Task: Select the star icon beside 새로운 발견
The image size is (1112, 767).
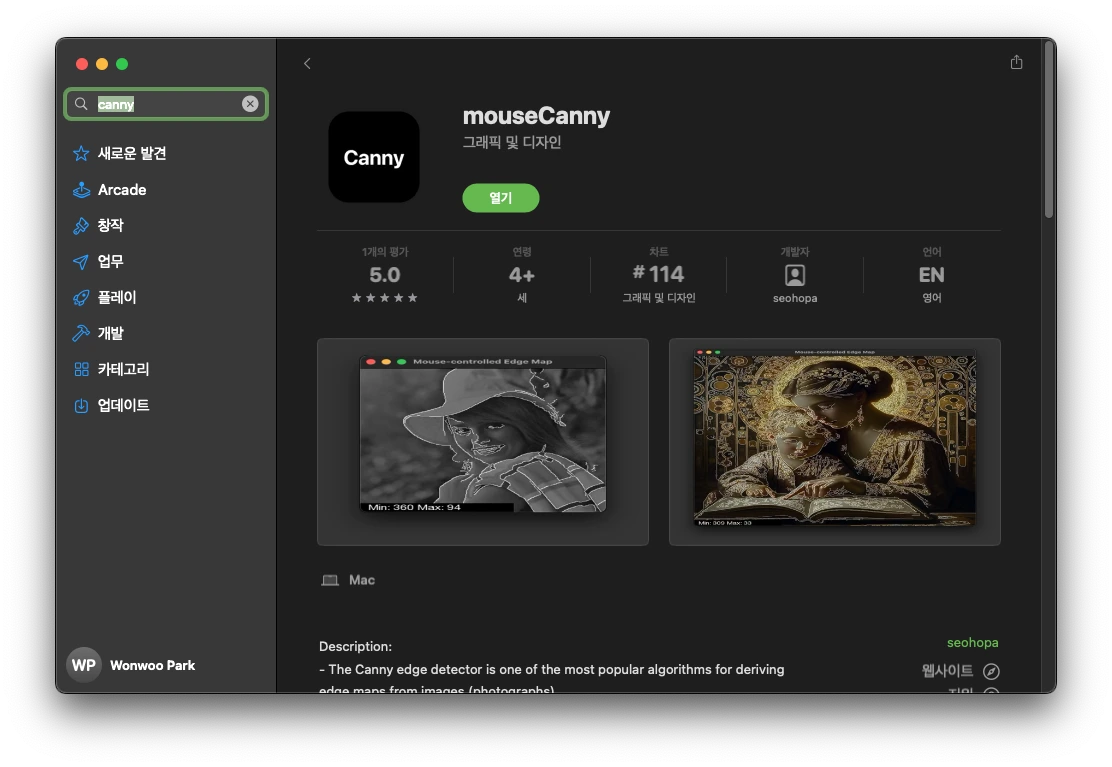Action: [81, 153]
